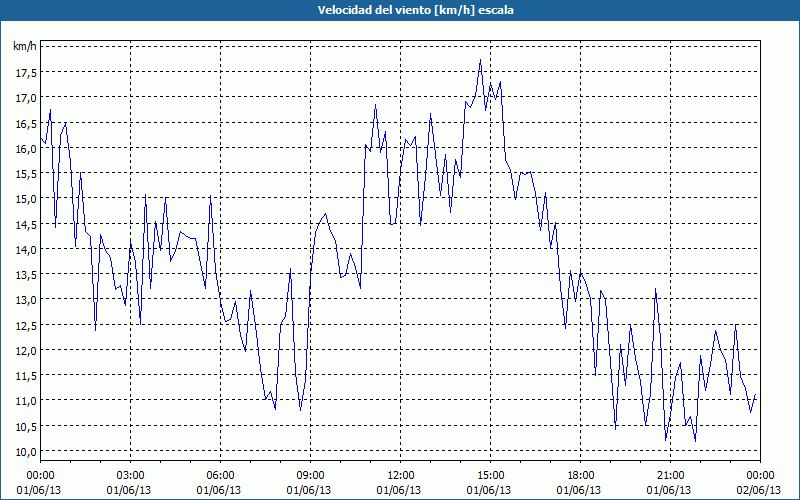800x500 pixels.
Task: Select the 14,5 y-axis label
Action: coord(26,224)
